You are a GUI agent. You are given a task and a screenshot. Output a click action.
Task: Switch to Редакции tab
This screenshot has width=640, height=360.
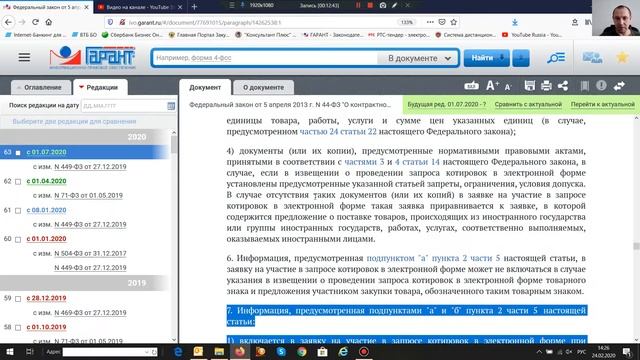pos(100,87)
